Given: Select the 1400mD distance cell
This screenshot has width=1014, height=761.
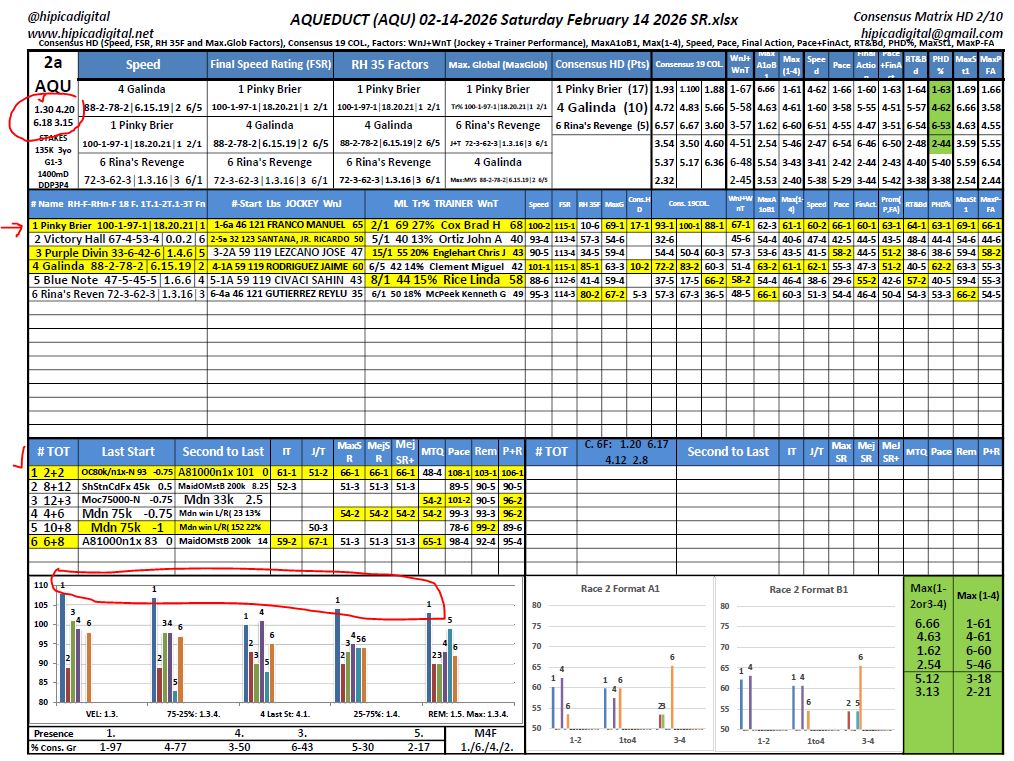Looking at the screenshot, I should (x=52, y=173).
